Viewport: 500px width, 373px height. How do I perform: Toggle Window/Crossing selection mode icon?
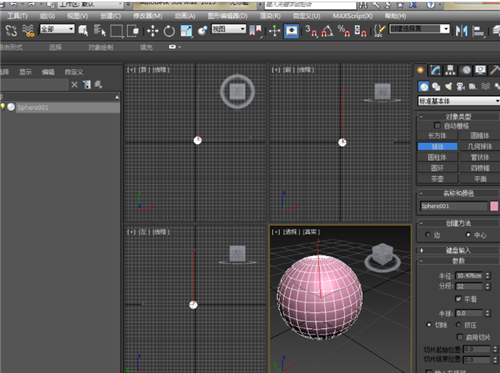[133, 31]
